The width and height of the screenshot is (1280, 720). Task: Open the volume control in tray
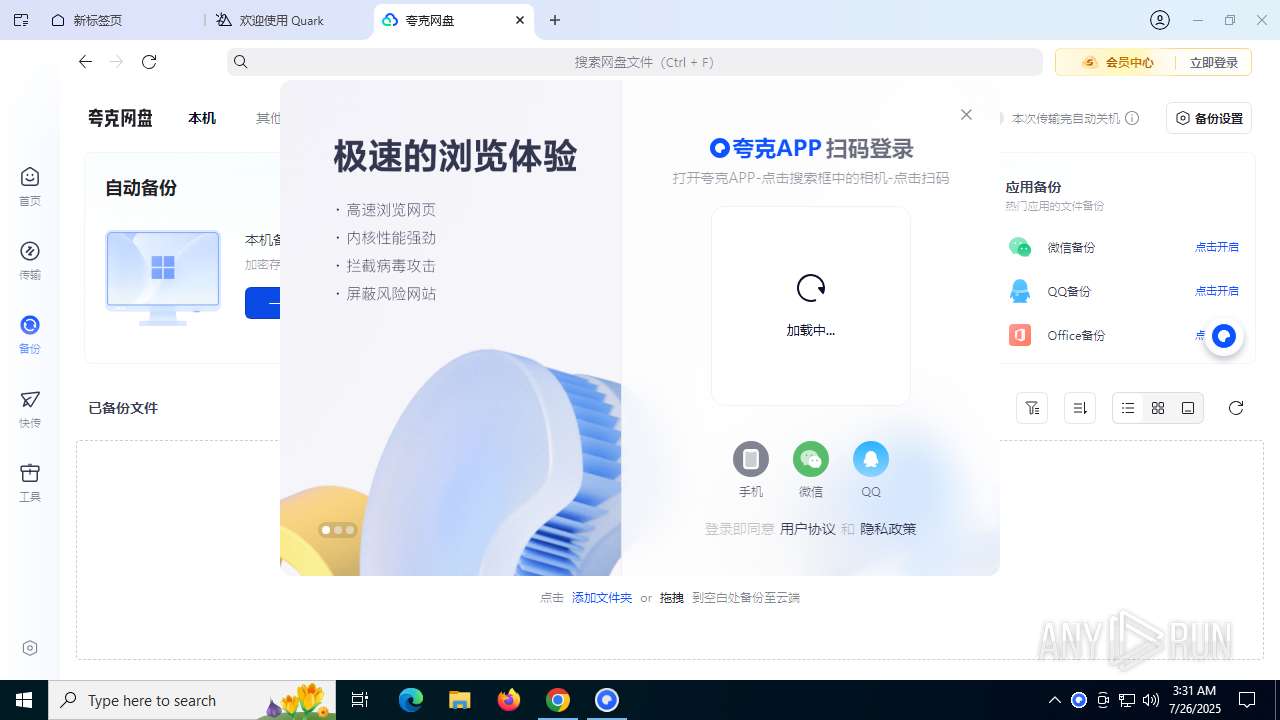[x=1151, y=700]
